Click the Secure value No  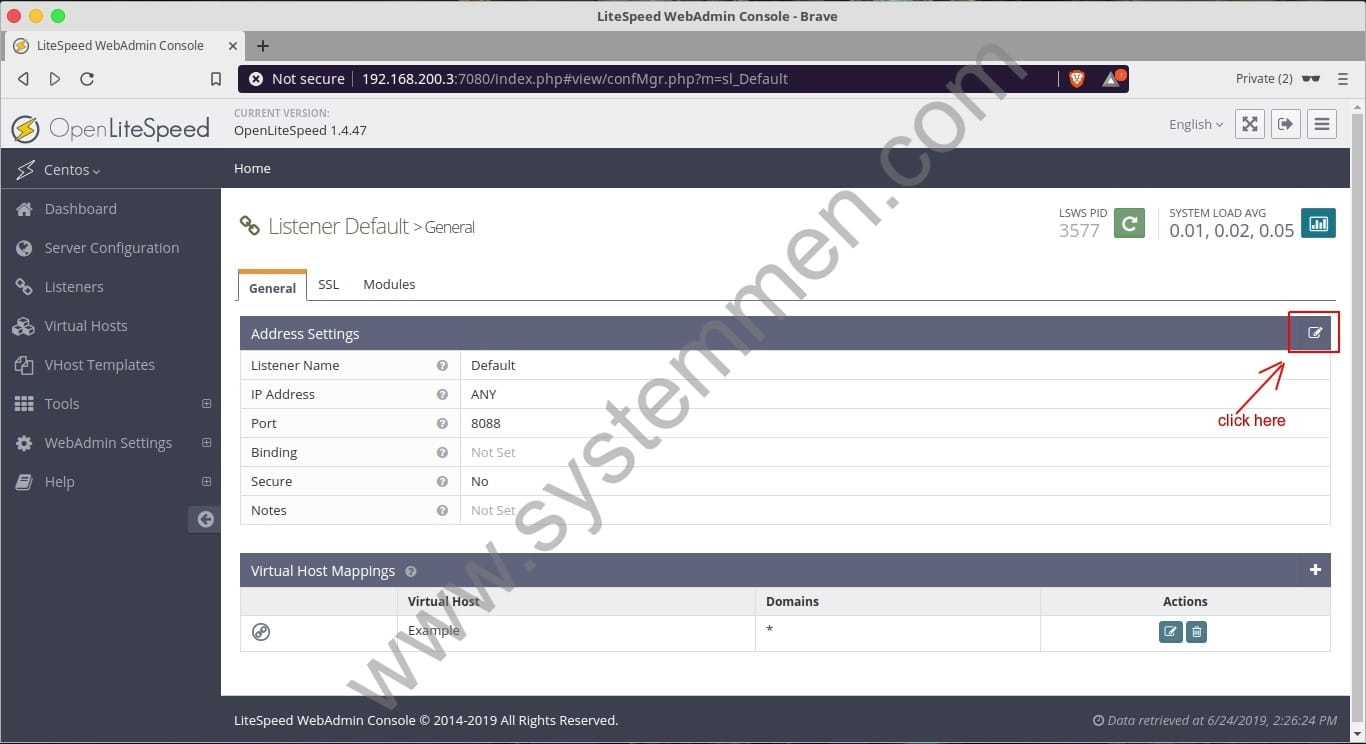point(480,481)
